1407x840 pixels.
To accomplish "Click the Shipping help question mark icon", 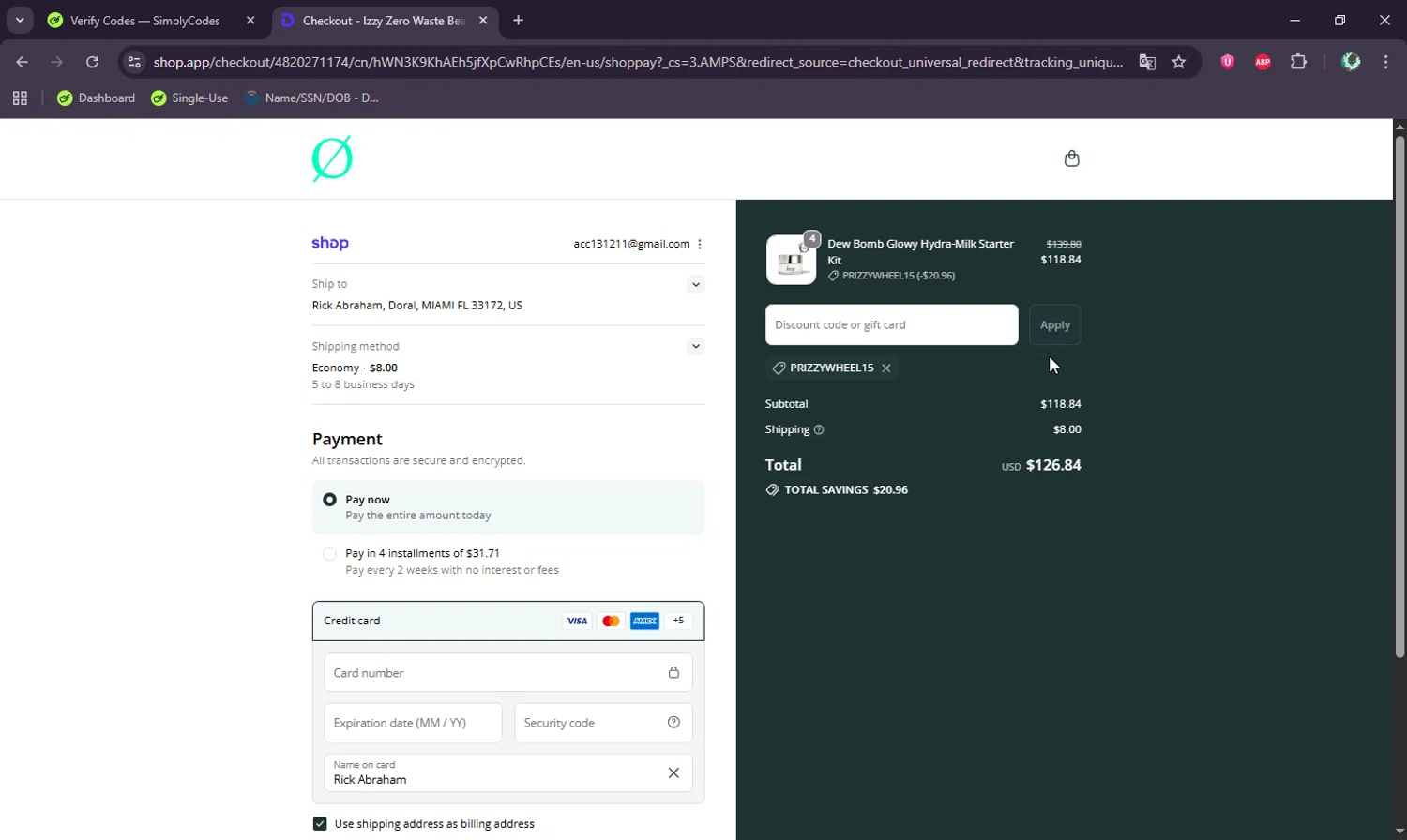I will click(x=819, y=429).
